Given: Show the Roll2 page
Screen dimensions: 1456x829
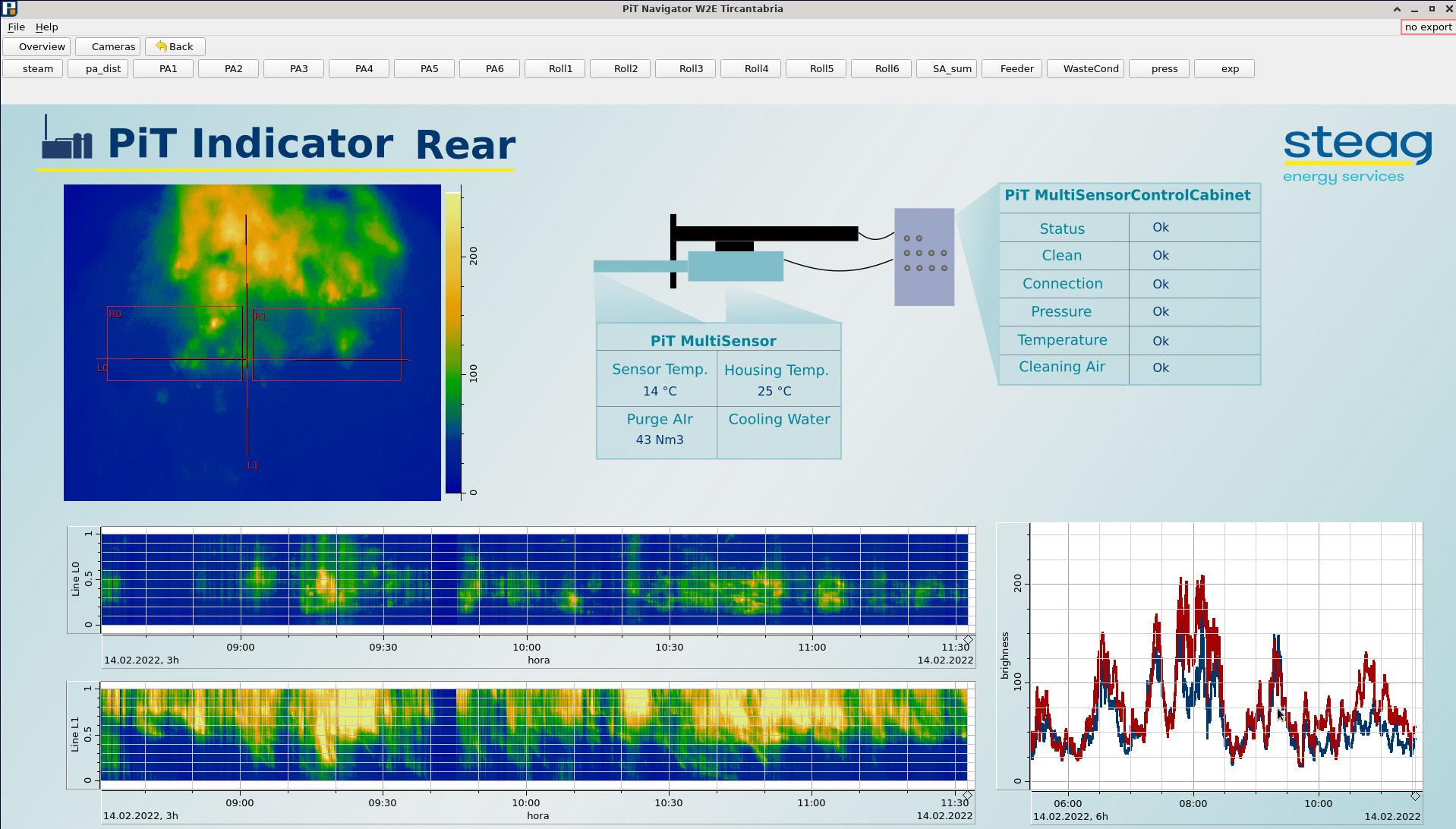Looking at the screenshot, I should point(620,69).
